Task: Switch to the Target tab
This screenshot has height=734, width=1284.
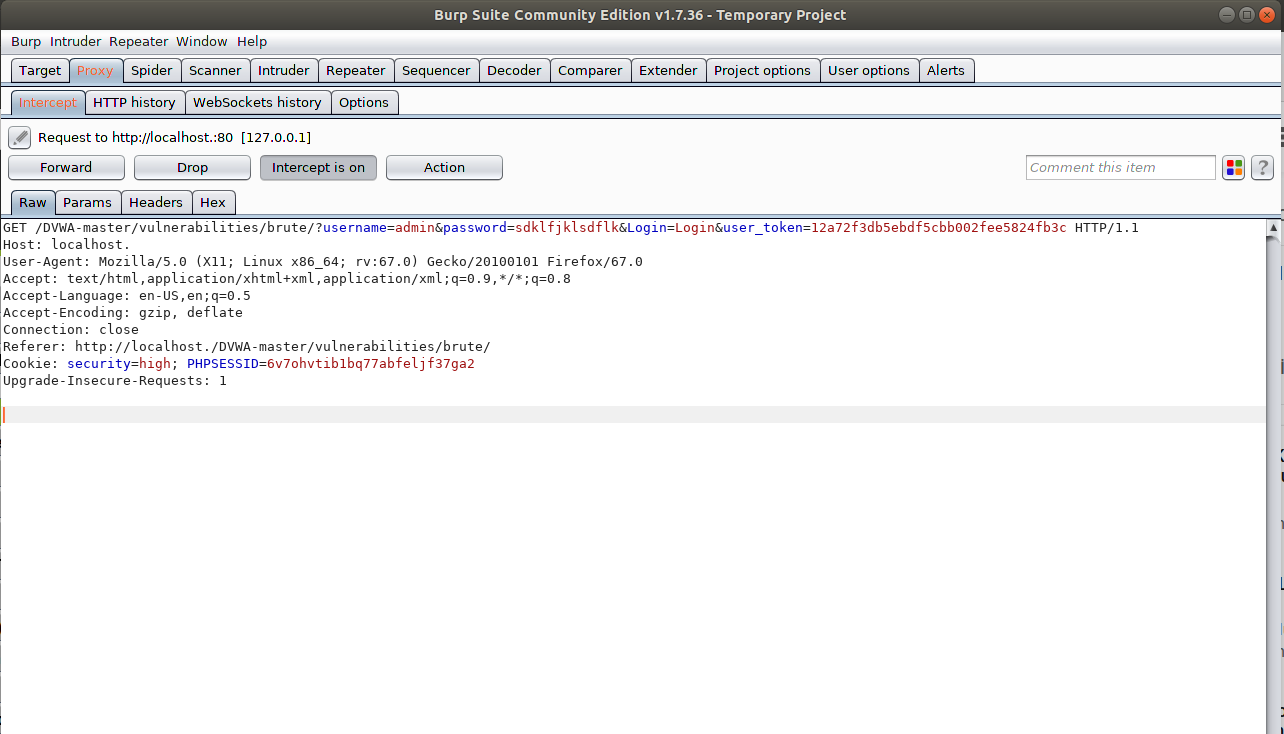Action: tap(40, 70)
